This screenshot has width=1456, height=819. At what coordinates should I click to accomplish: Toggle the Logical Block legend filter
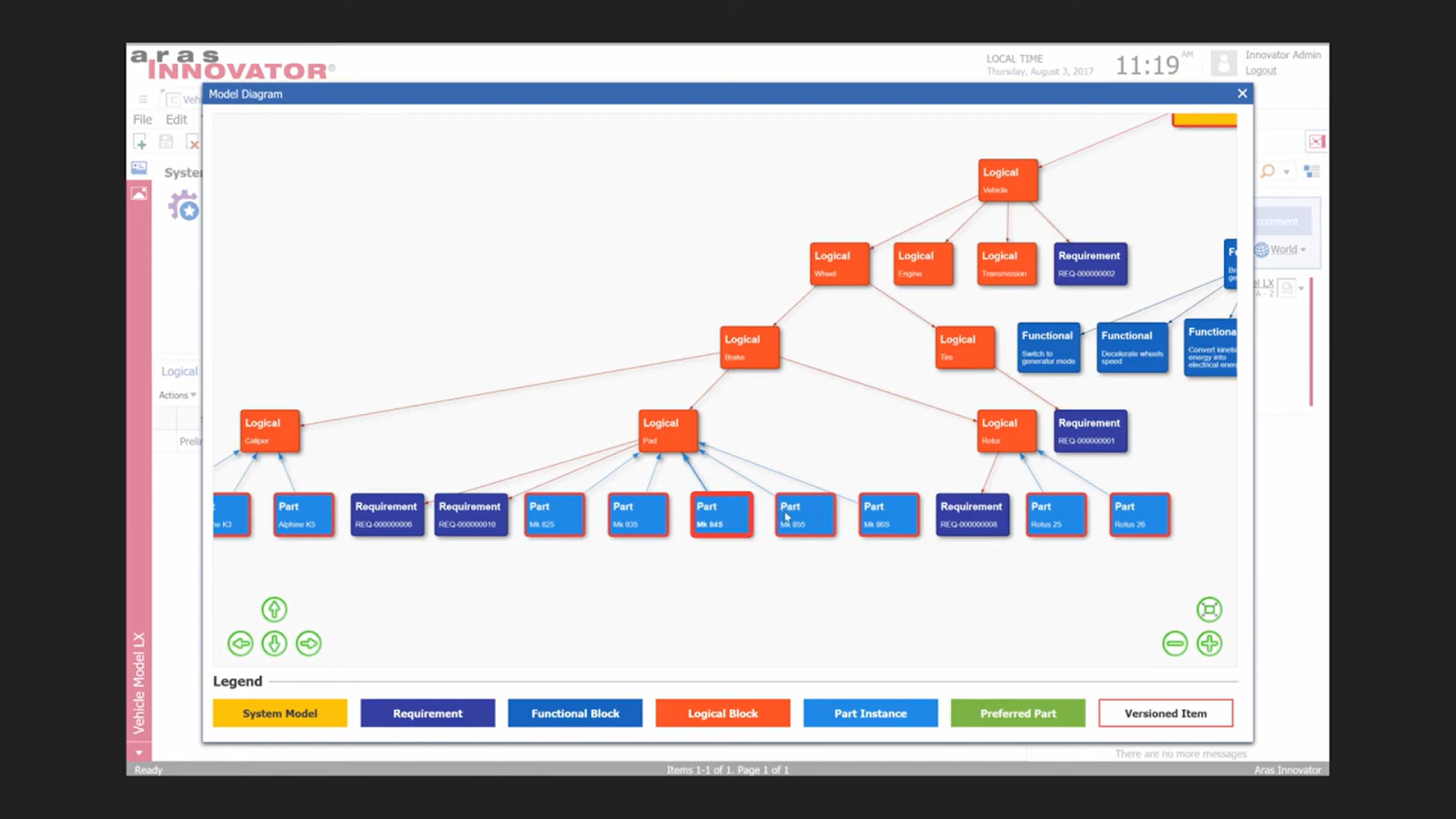point(723,713)
